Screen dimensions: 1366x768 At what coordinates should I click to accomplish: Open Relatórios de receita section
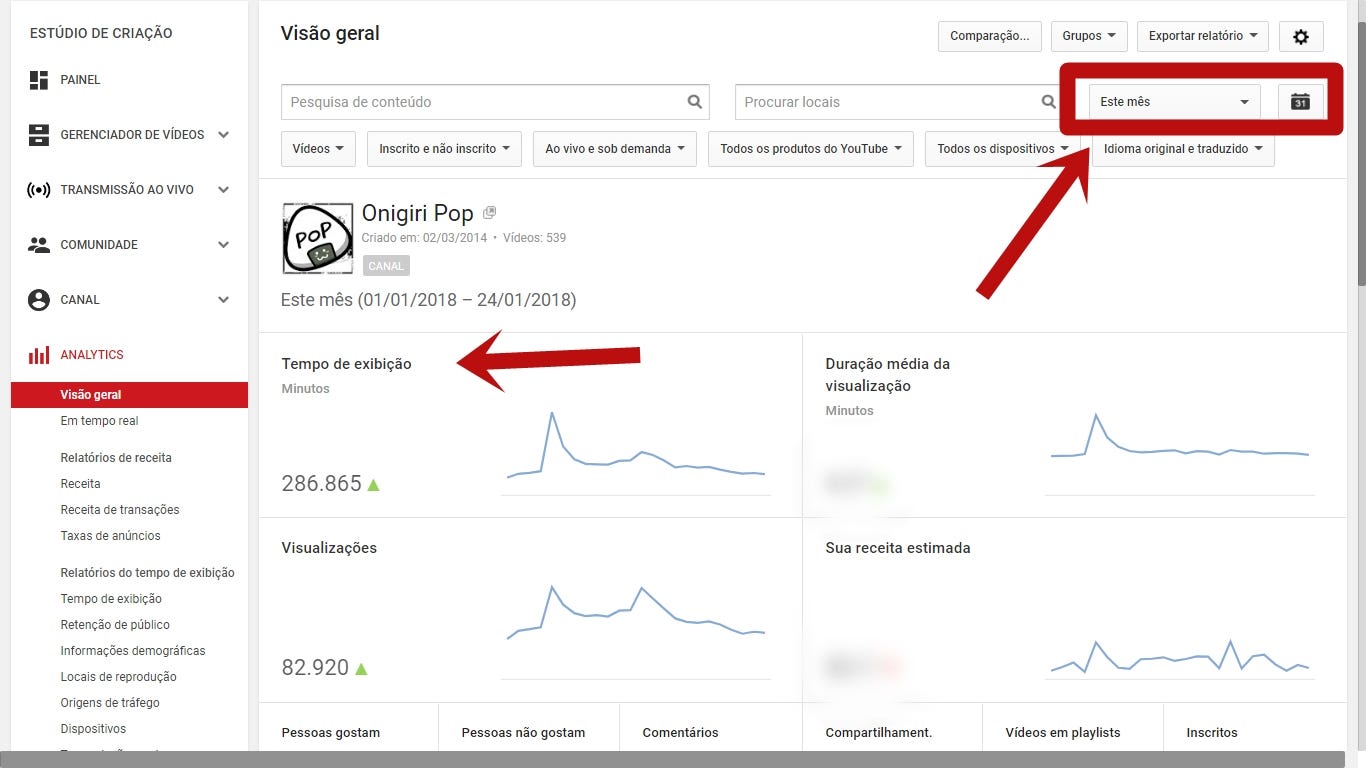point(116,458)
